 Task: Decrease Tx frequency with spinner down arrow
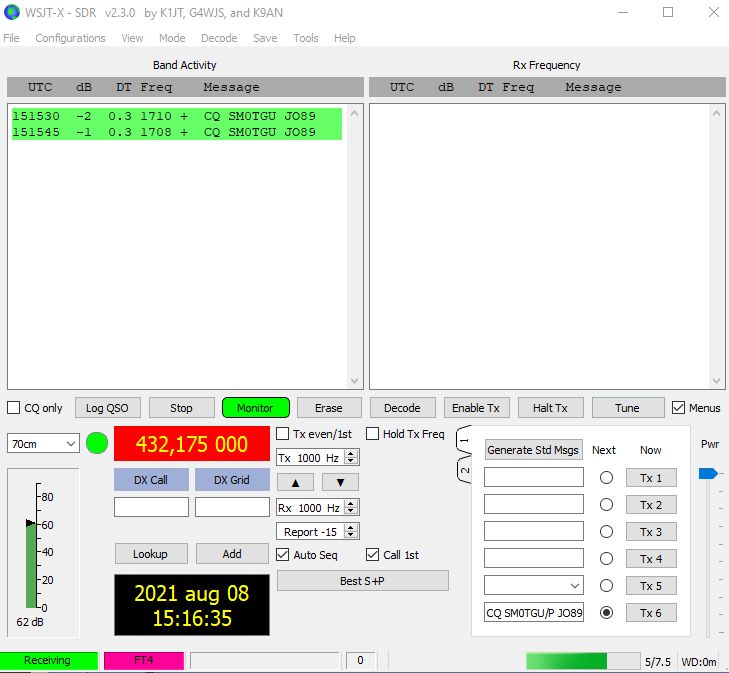pos(351,462)
